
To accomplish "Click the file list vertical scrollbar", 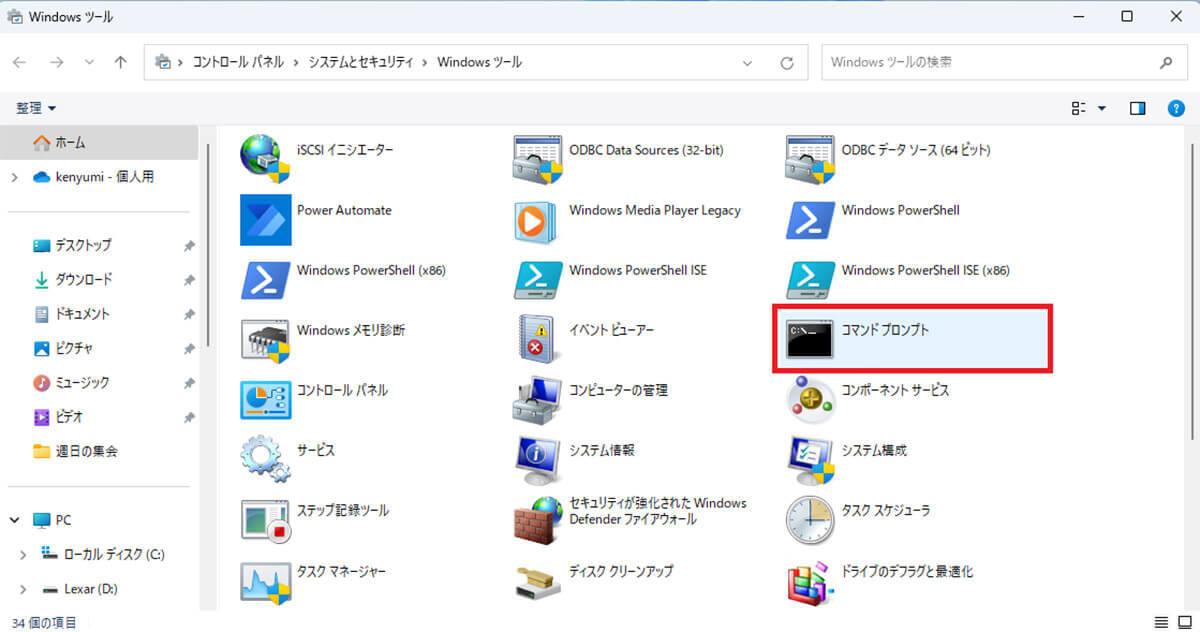I will coord(1191,290).
